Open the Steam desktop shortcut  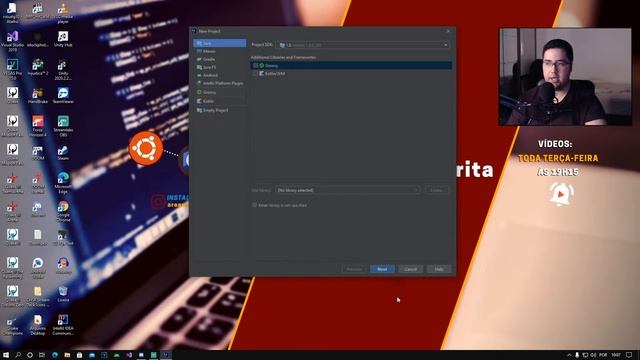tap(63, 153)
